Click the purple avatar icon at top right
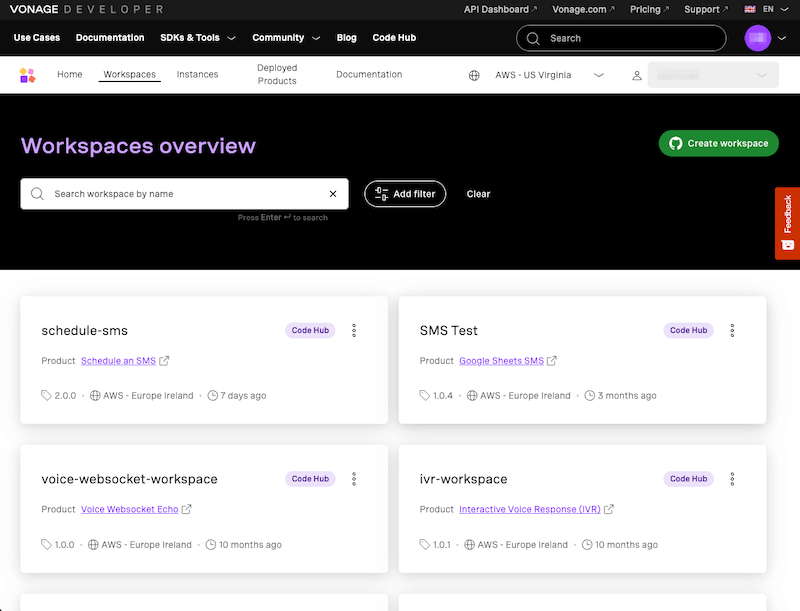800x611 pixels. pyautogui.click(x=759, y=37)
